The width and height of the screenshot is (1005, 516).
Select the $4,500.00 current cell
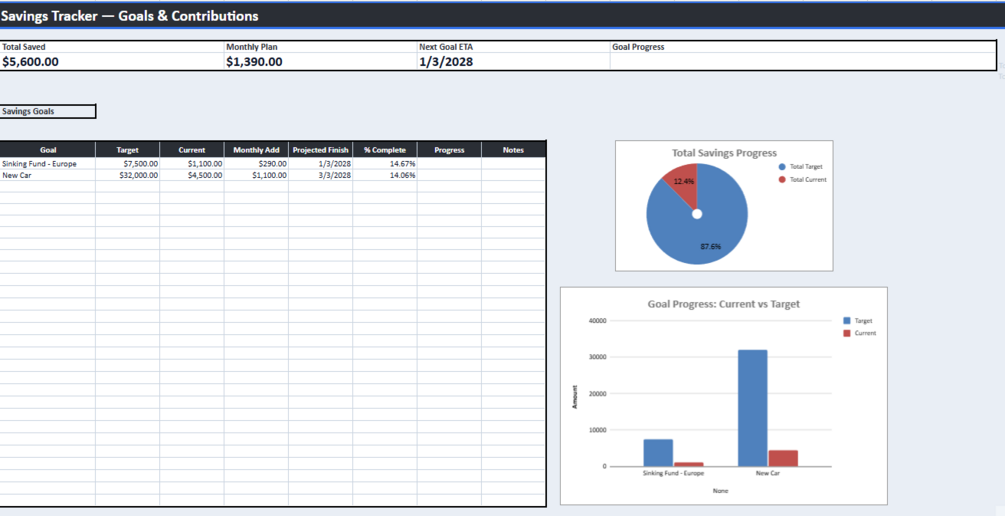click(192, 175)
